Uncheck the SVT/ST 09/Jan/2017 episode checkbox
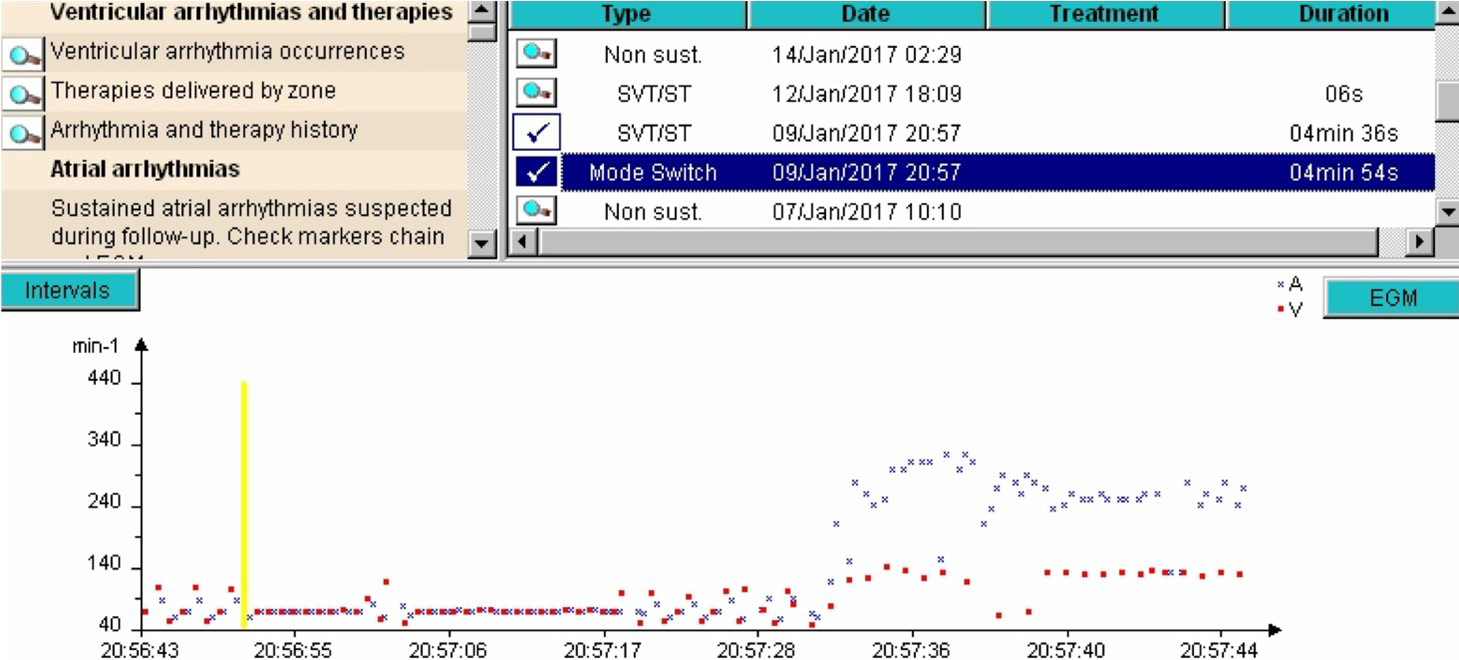 (536, 132)
